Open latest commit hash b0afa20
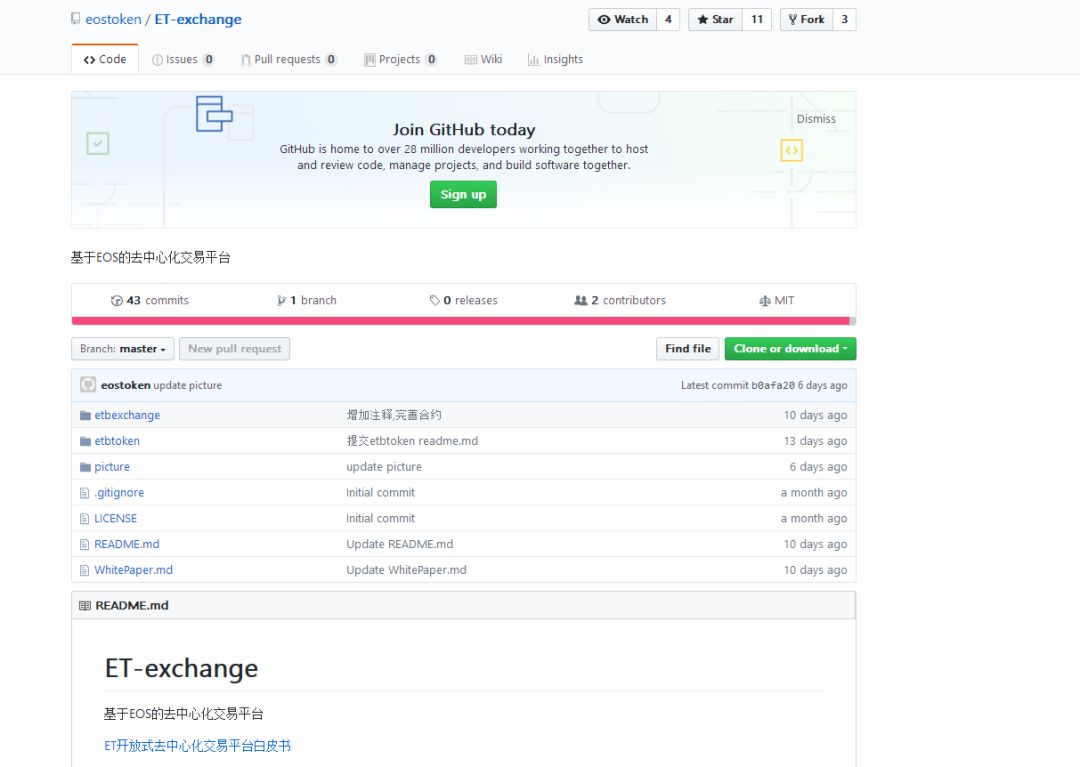Viewport: 1080px width, 767px height. click(x=773, y=386)
